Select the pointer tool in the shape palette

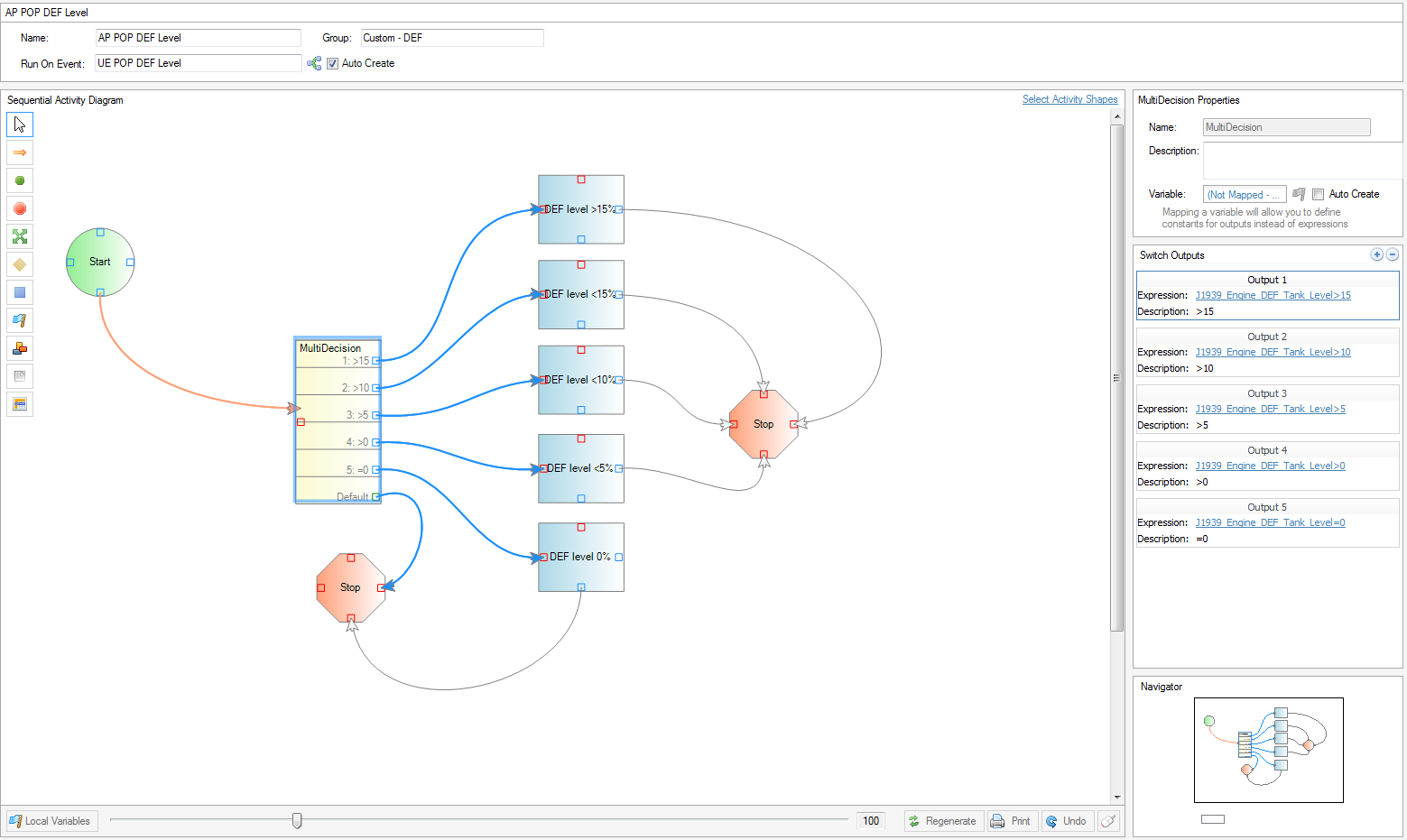(20, 125)
